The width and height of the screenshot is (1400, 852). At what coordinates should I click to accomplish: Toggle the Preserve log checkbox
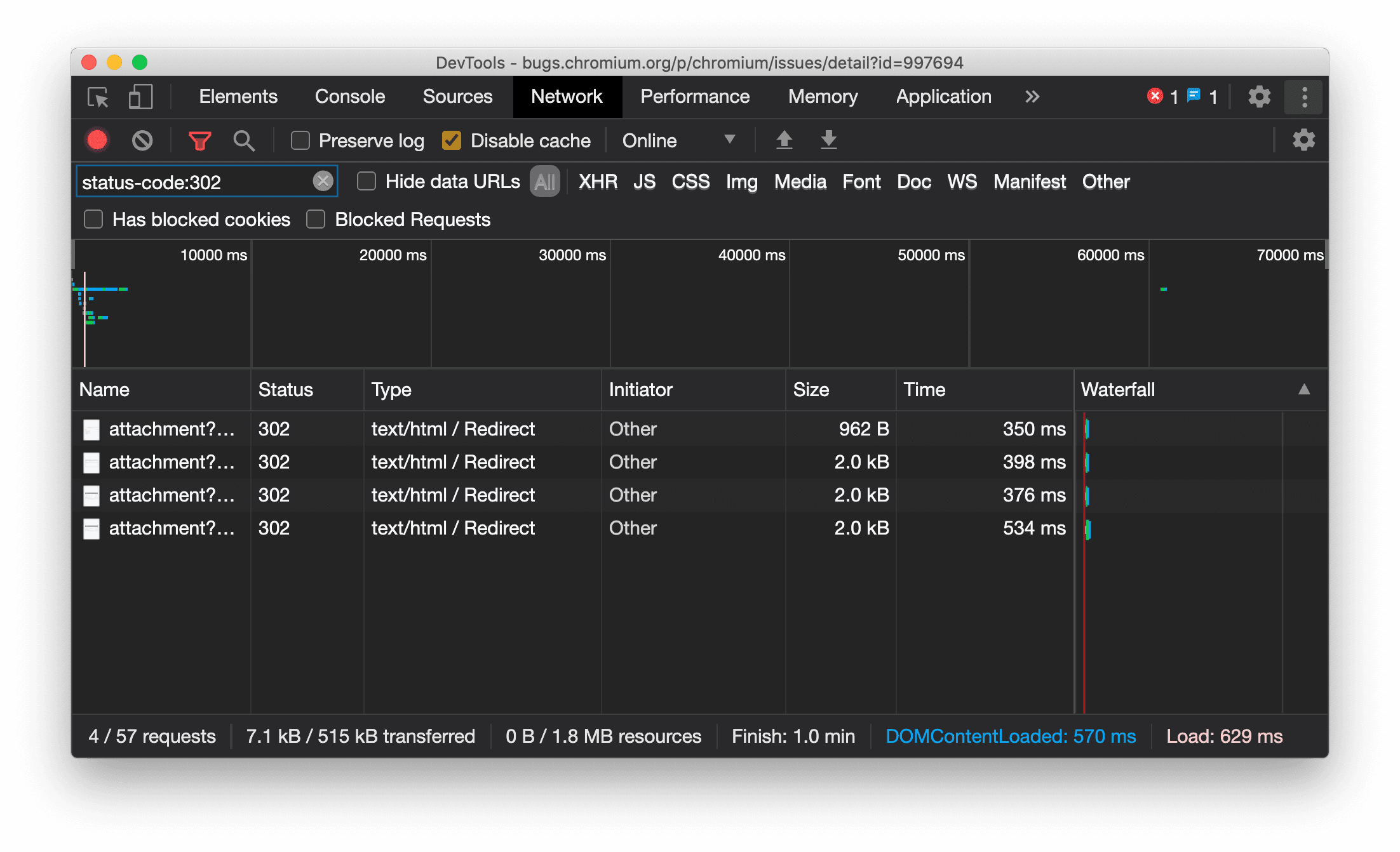coord(299,140)
